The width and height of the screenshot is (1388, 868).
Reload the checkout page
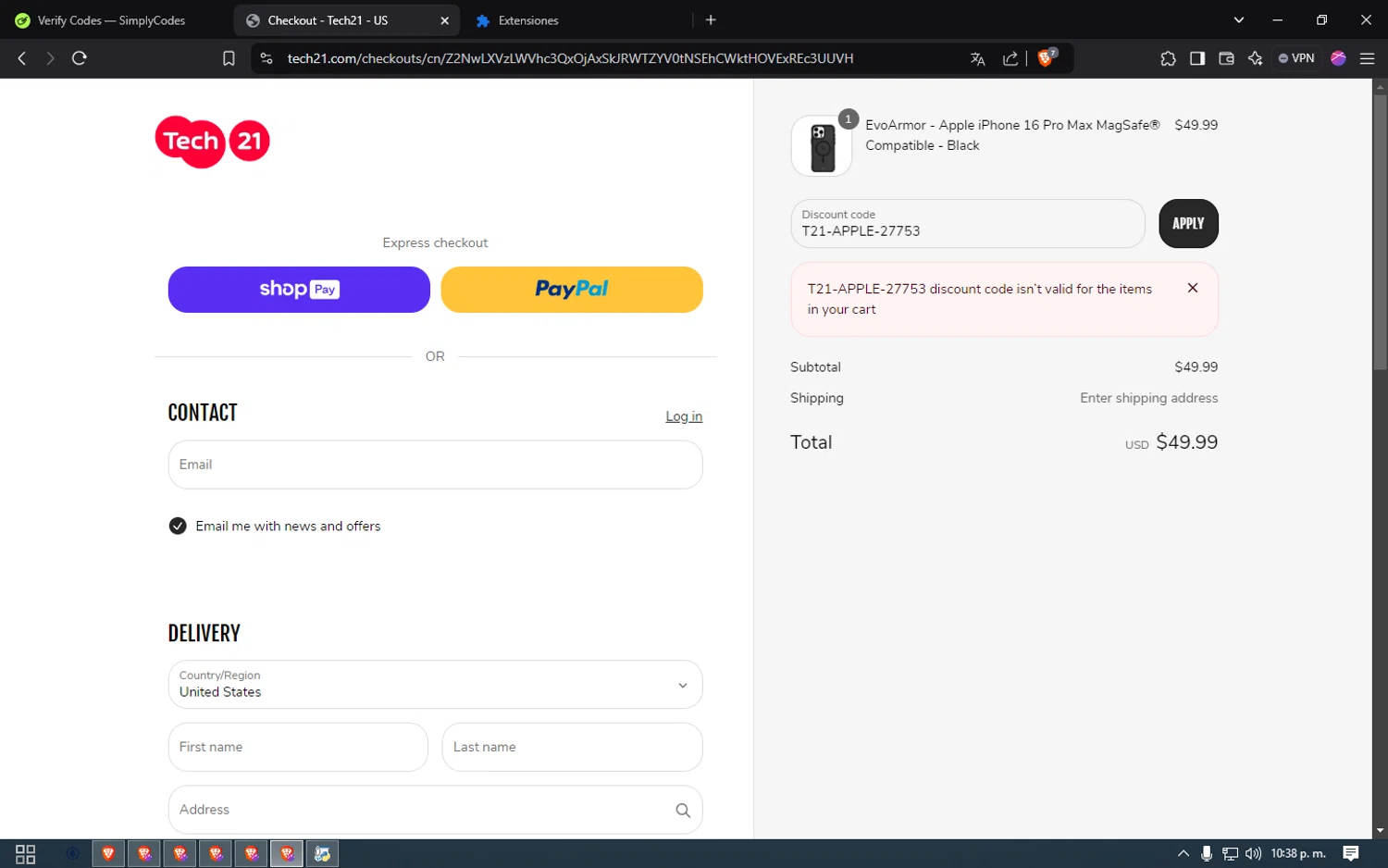coord(80,58)
